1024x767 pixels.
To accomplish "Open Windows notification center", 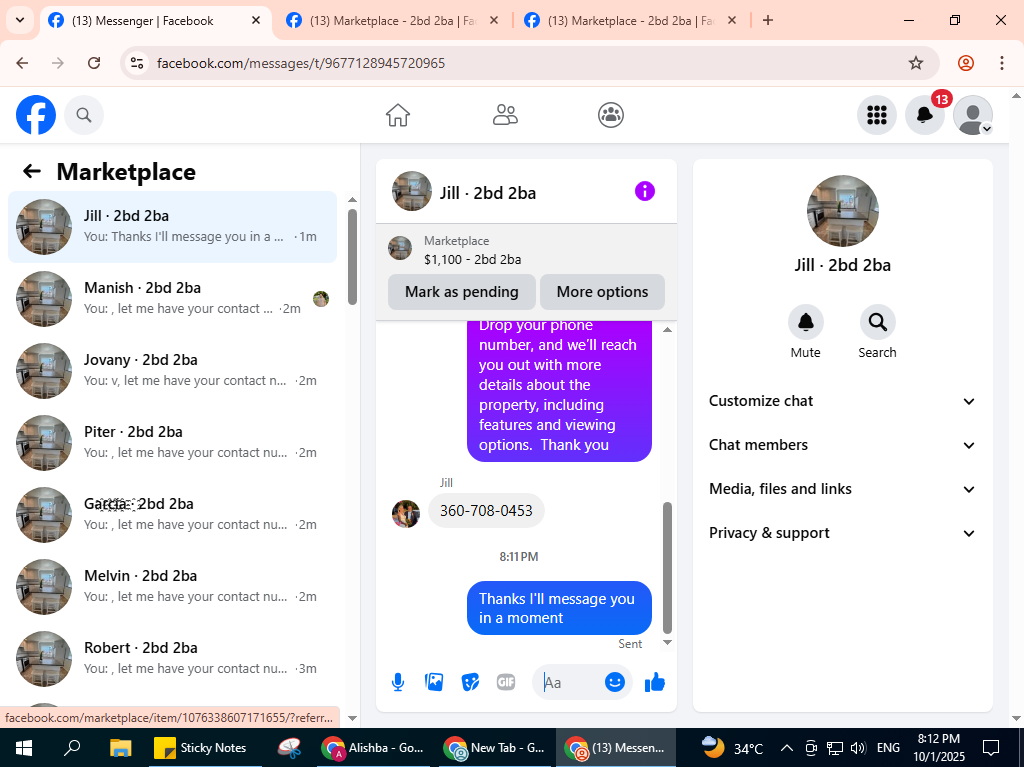I will [x=991, y=747].
